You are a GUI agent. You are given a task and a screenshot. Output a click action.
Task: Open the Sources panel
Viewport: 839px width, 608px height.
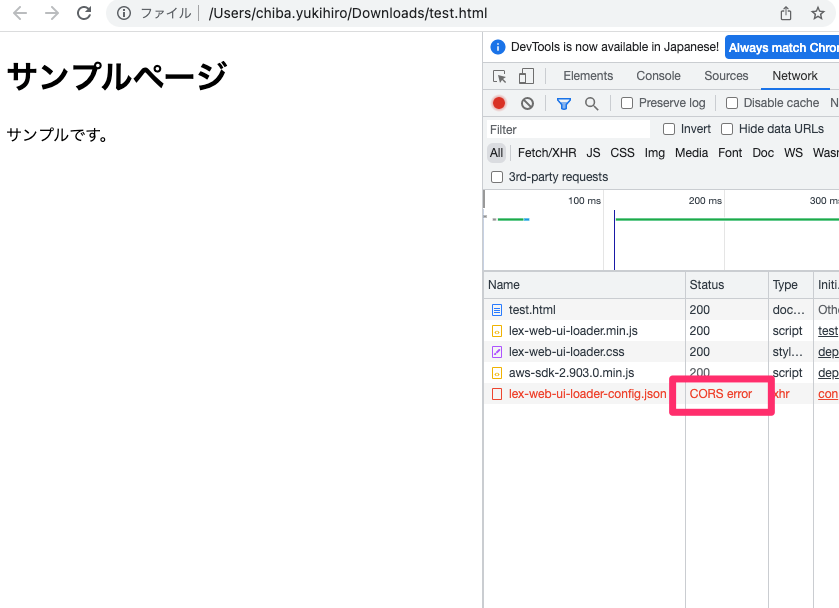[726, 76]
